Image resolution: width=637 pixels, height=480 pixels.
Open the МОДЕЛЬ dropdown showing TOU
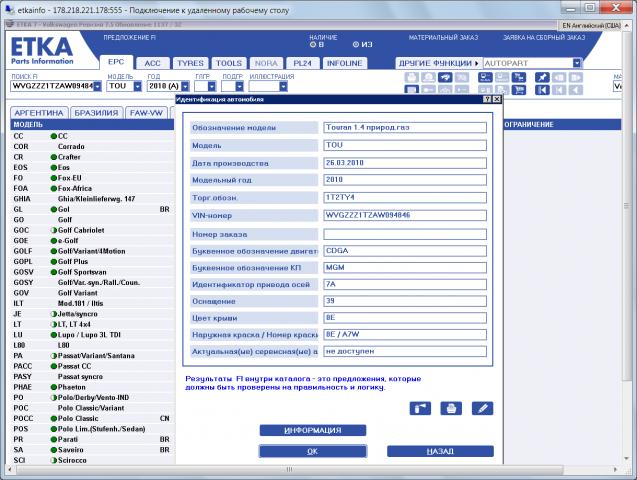[x=138, y=86]
